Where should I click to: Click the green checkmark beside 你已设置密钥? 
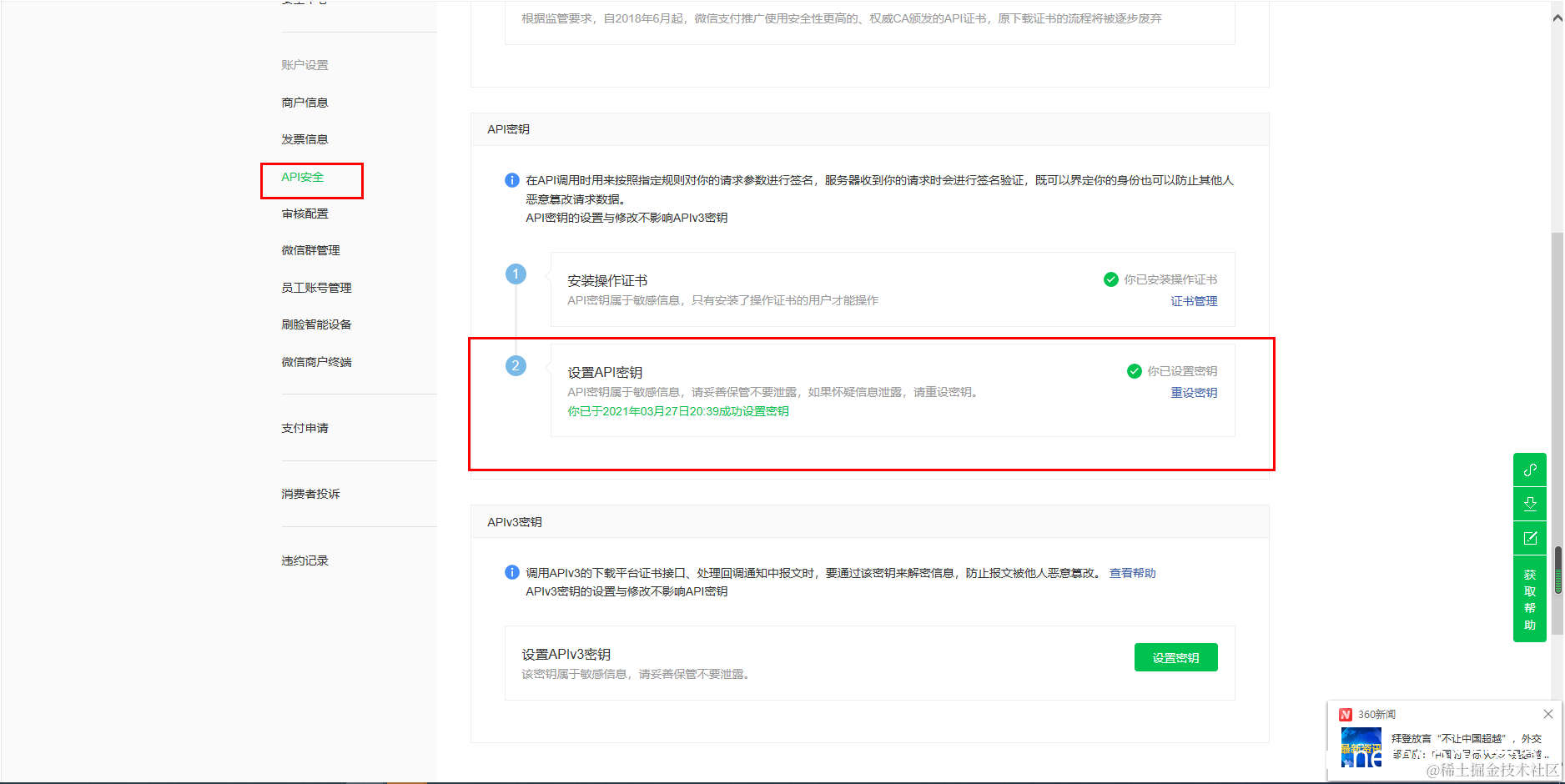click(x=1135, y=371)
